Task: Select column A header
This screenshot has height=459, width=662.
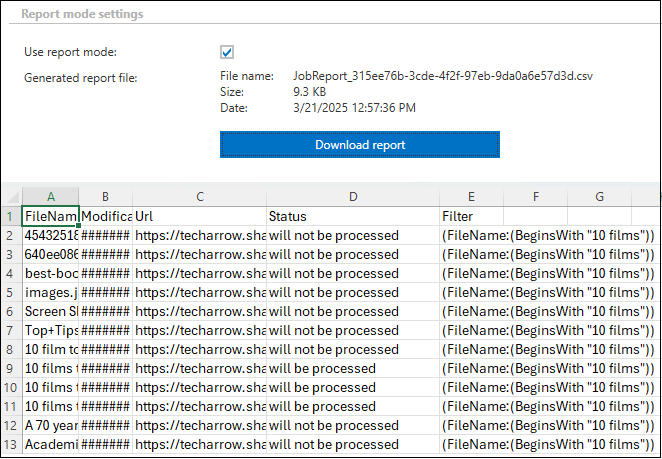Action: (x=50, y=197)
